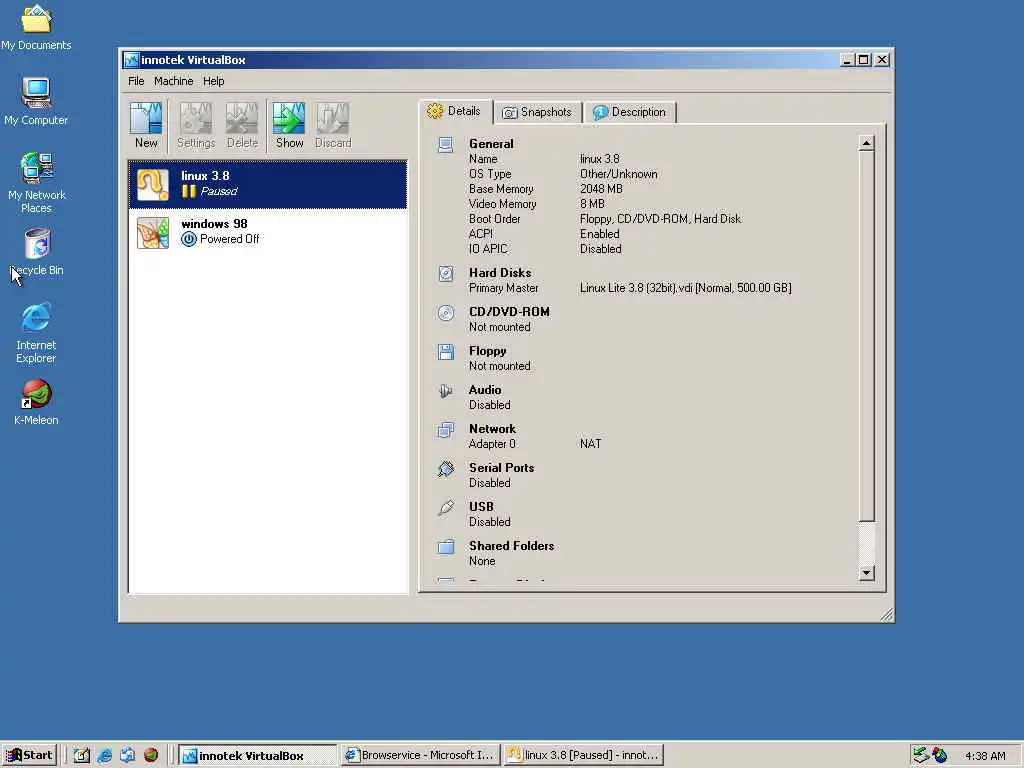Click the 8 MB video memory value
Viewport: 1024px width, 768px height.
pos(592,204)
